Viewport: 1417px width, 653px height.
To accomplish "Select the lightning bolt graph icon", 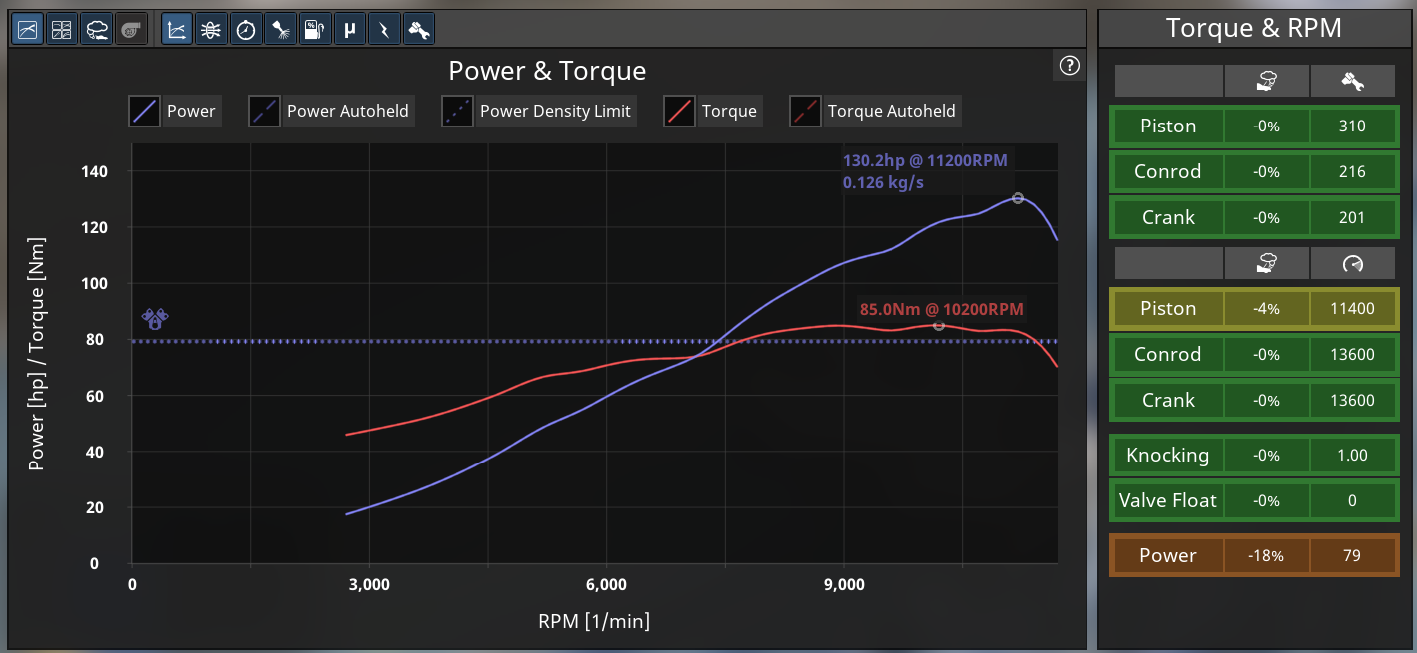I will pyautogui.click(x=383, y=30).
